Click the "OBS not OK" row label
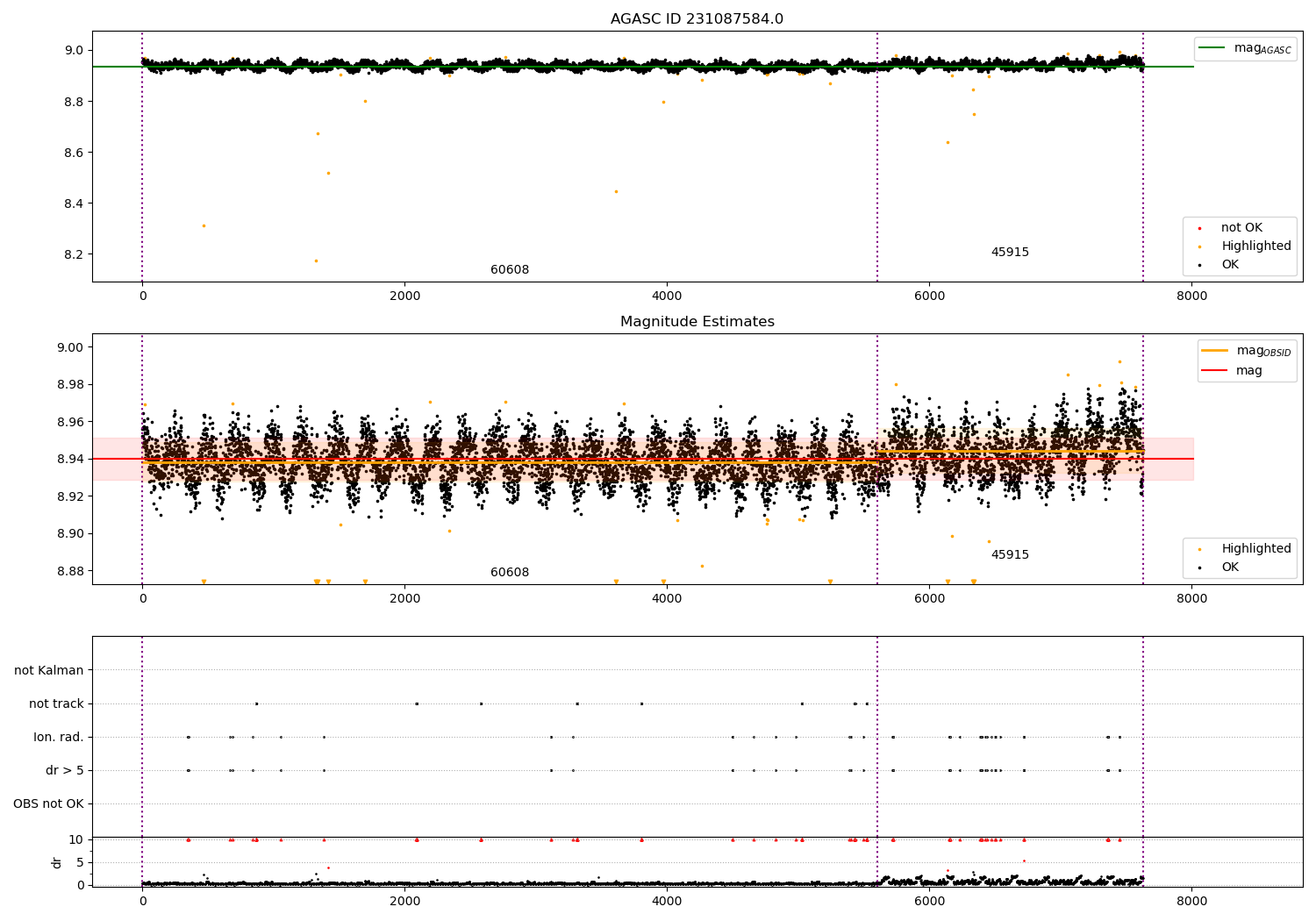The height and width of the screenshot is (921, 1316). pos(48,804)
